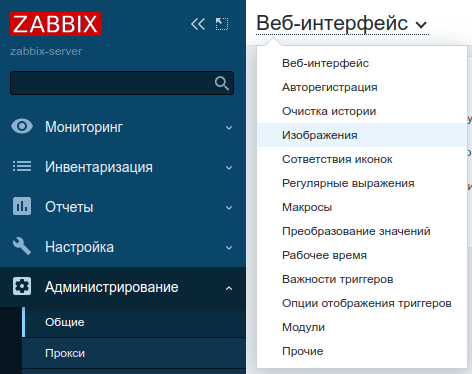The image size is (472, 374).
Task: Choose highlighted Изображения option
Action: point(362,135)
